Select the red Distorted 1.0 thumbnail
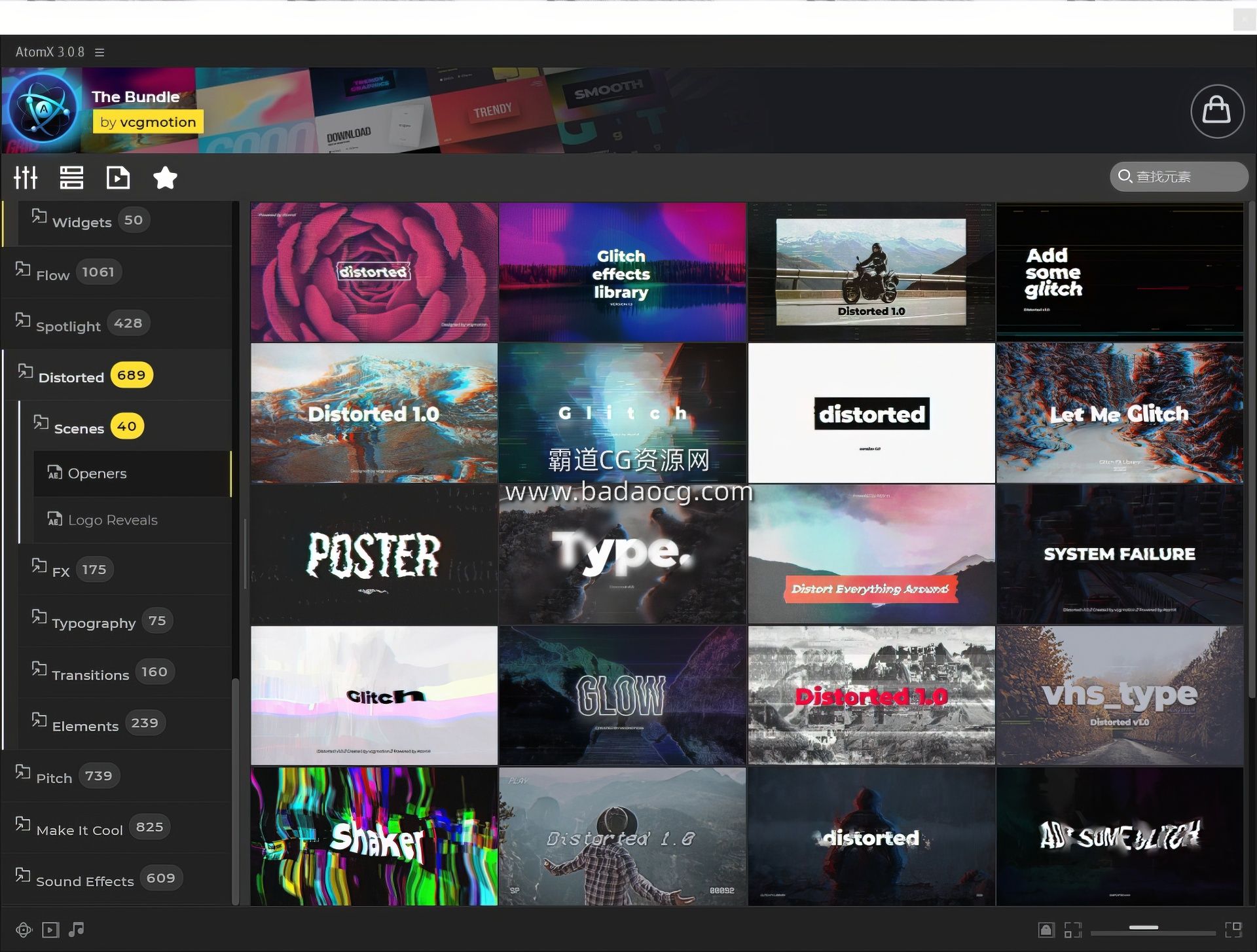Viewport: 1257px width, 952px height. [x=871, y=695]
